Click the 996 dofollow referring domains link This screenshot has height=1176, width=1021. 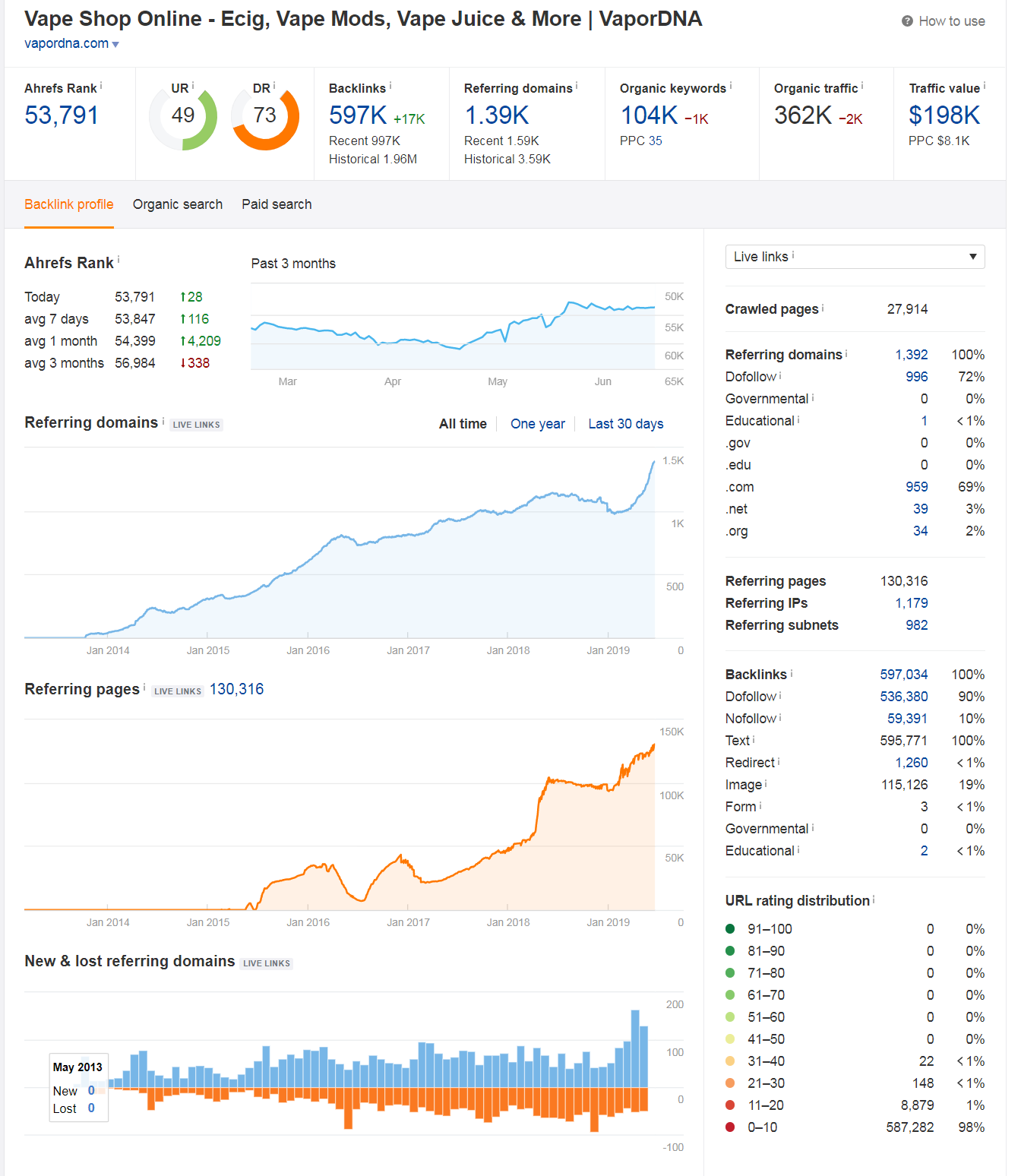click(x=916, y=377)
